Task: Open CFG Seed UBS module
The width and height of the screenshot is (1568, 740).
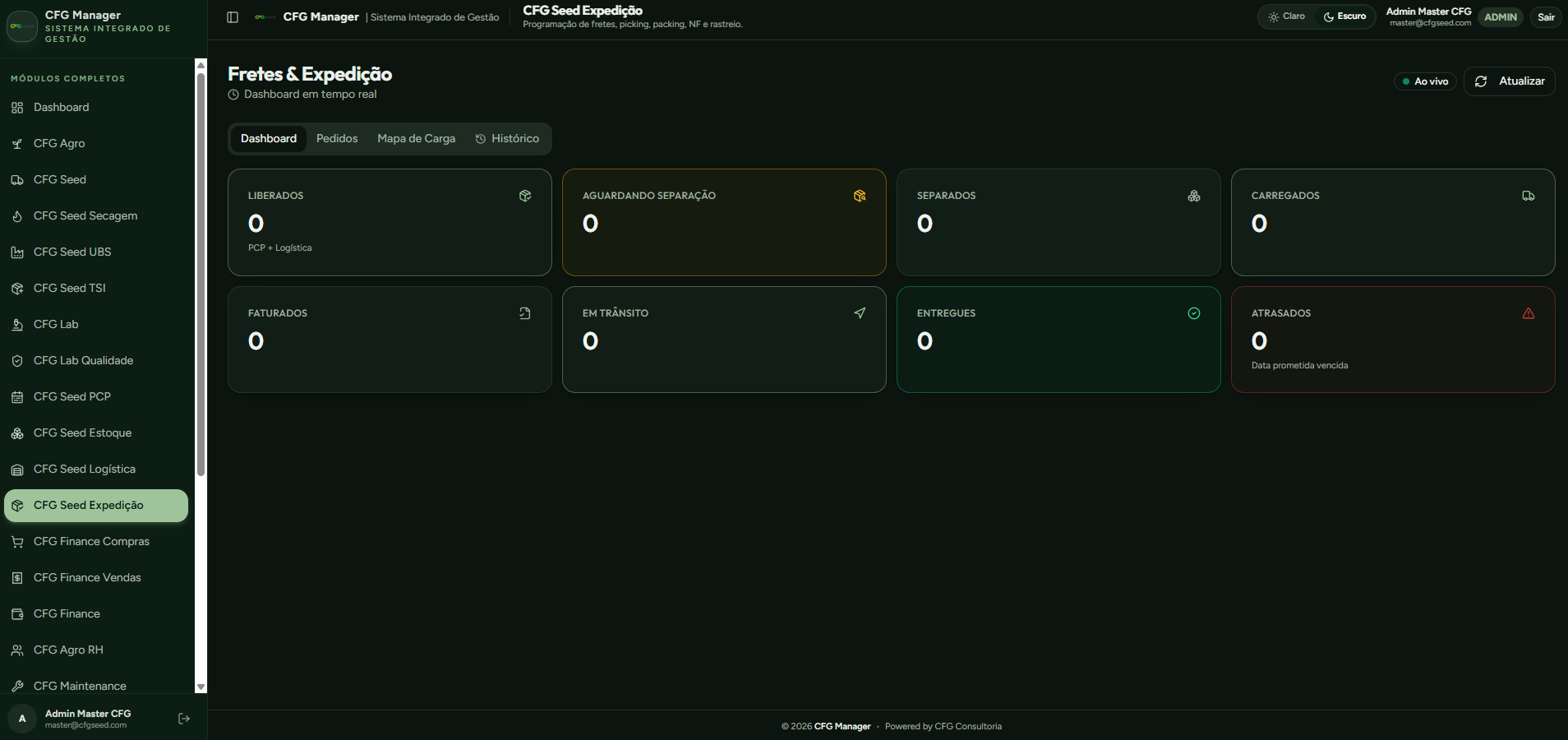Action: (x=96, y=252)
